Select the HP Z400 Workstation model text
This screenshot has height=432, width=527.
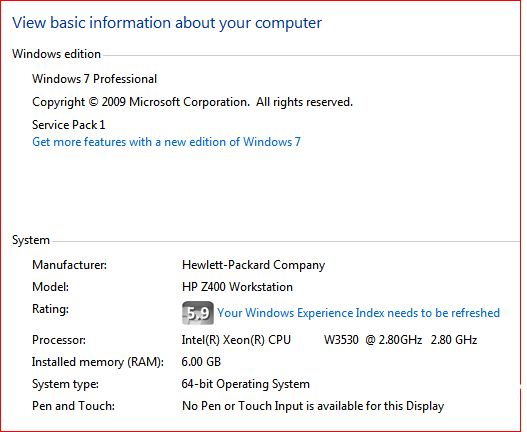click(x=237, y=287)
